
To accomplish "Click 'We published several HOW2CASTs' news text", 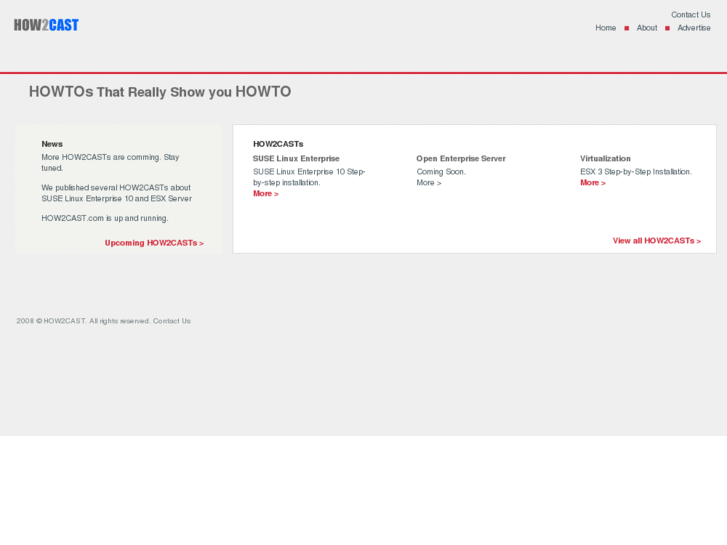I will tap(116, 193).
